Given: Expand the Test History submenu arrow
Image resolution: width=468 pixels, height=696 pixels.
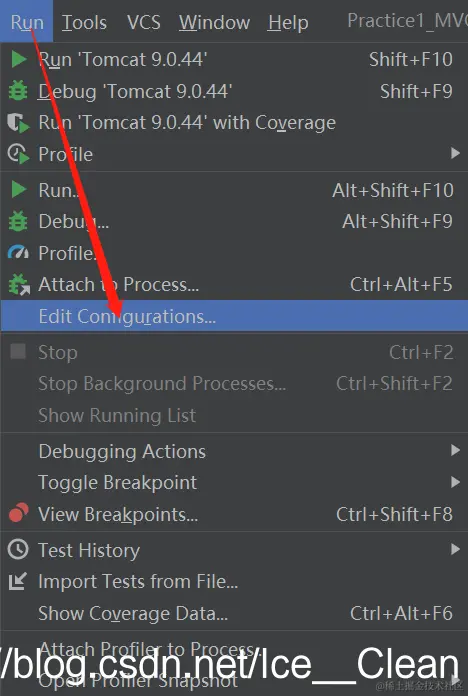Looking at the screenshot, I should 455,550.
